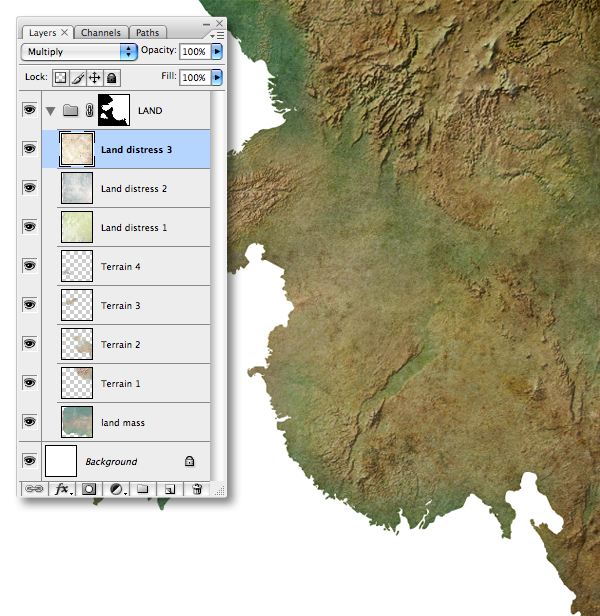Click the mask link icon on LAND group
The height and width of the screenshot is (616, 600).
pyautogui.click(x=90, y=110)
